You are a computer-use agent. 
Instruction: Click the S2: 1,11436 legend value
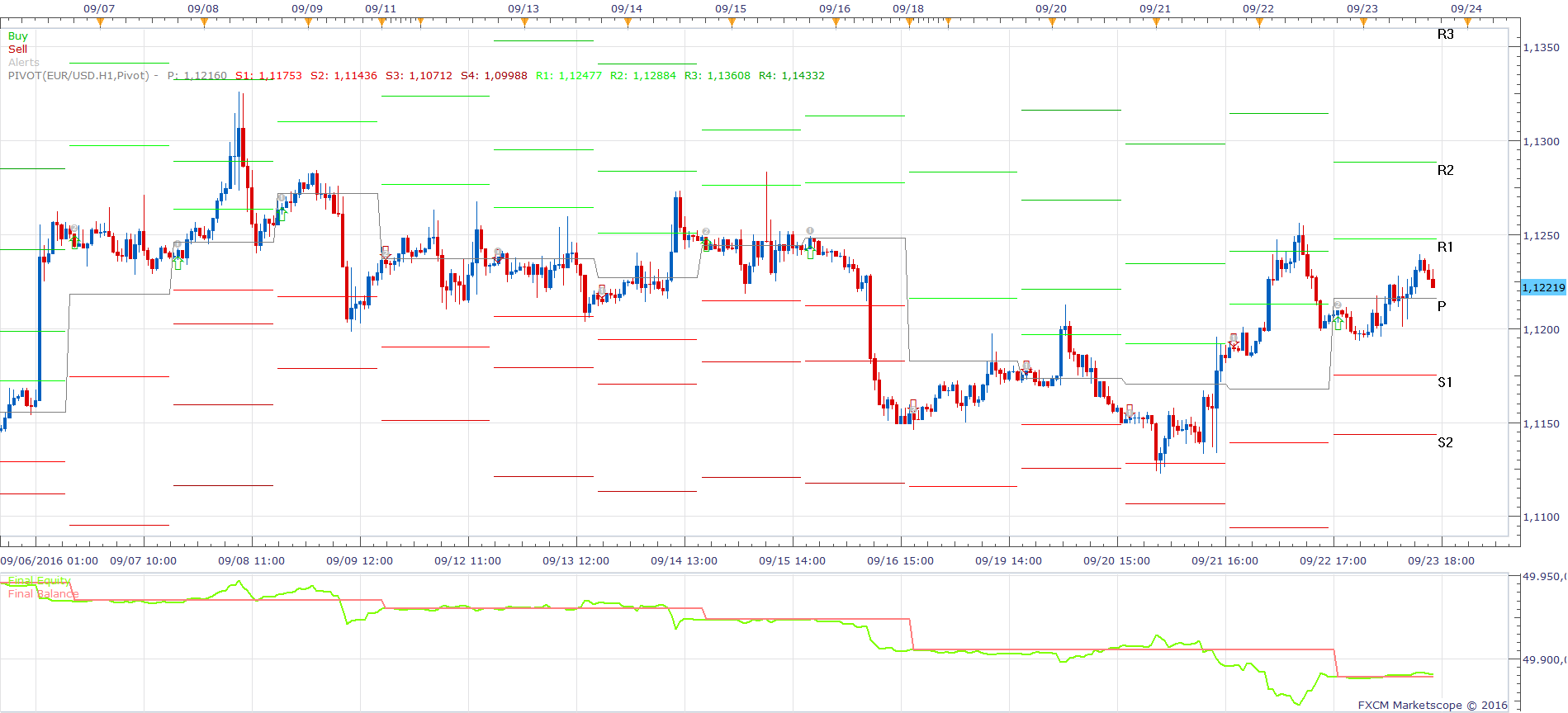click(x=343, y=76)
